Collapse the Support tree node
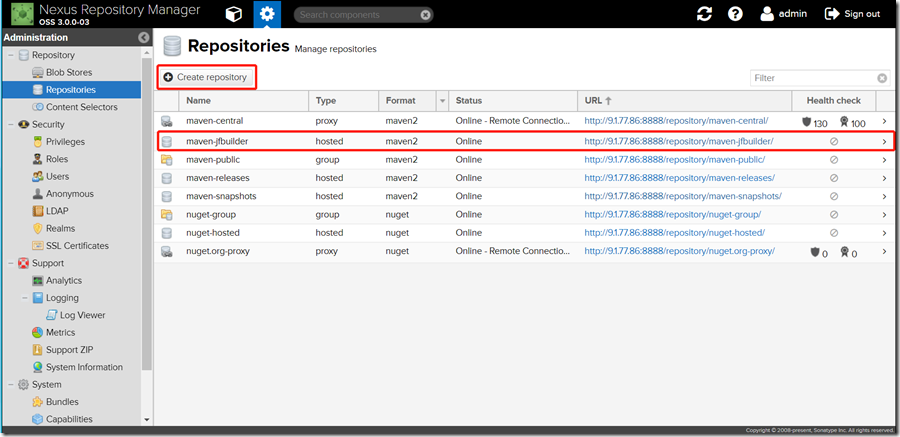The height and width of the screenshot is (437, 900). pyautogui.click(x=11, y=263)
